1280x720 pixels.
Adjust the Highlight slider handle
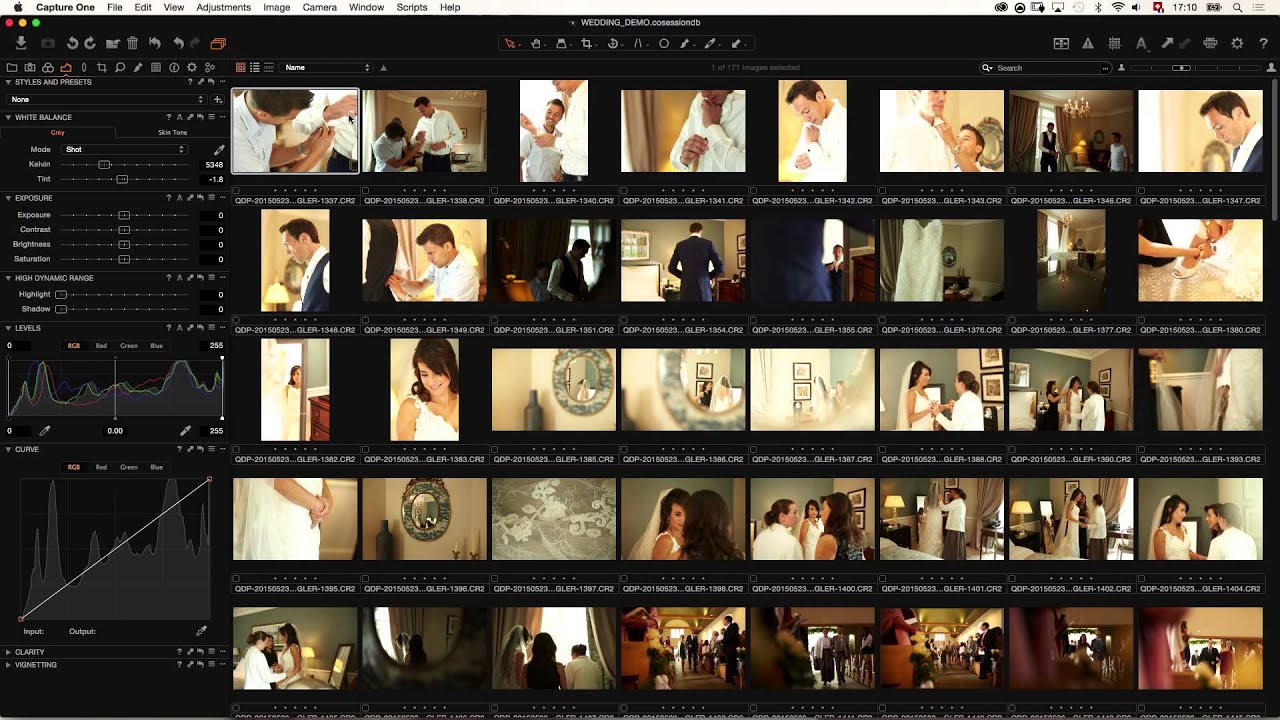pyautogui.click(x=61, y=295)
